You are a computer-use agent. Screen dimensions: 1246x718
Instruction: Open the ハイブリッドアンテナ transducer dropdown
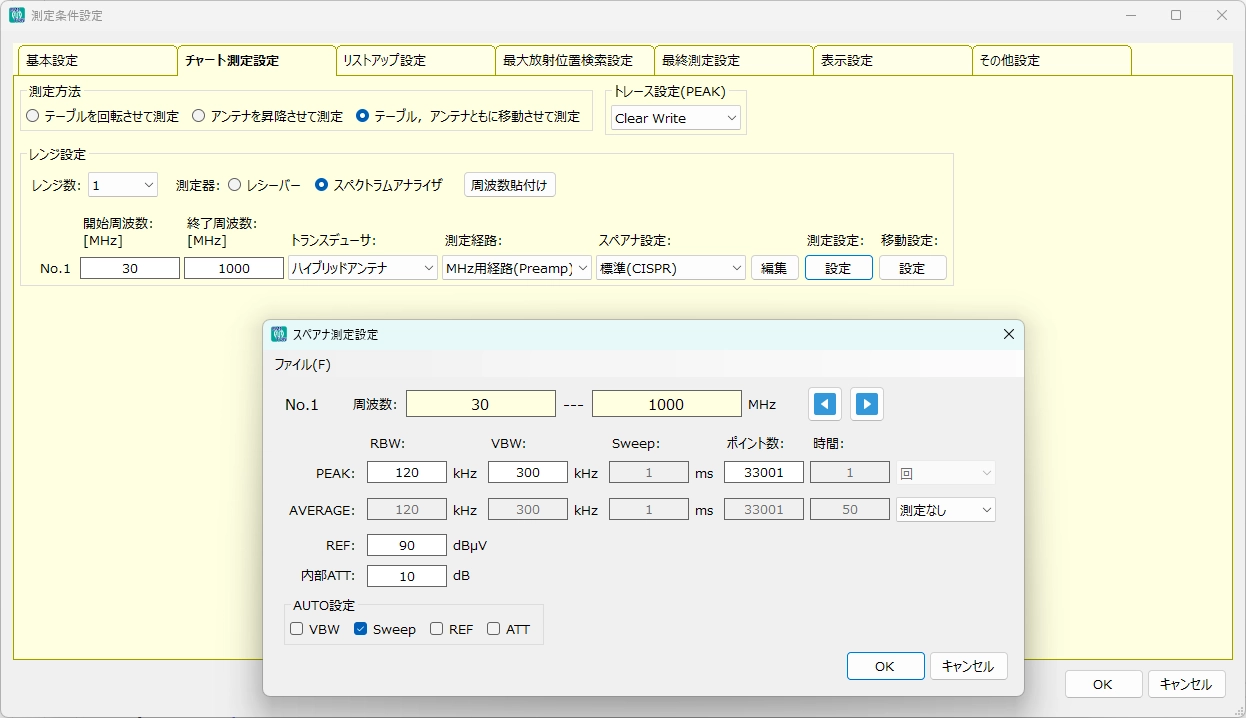click(363, 268)
